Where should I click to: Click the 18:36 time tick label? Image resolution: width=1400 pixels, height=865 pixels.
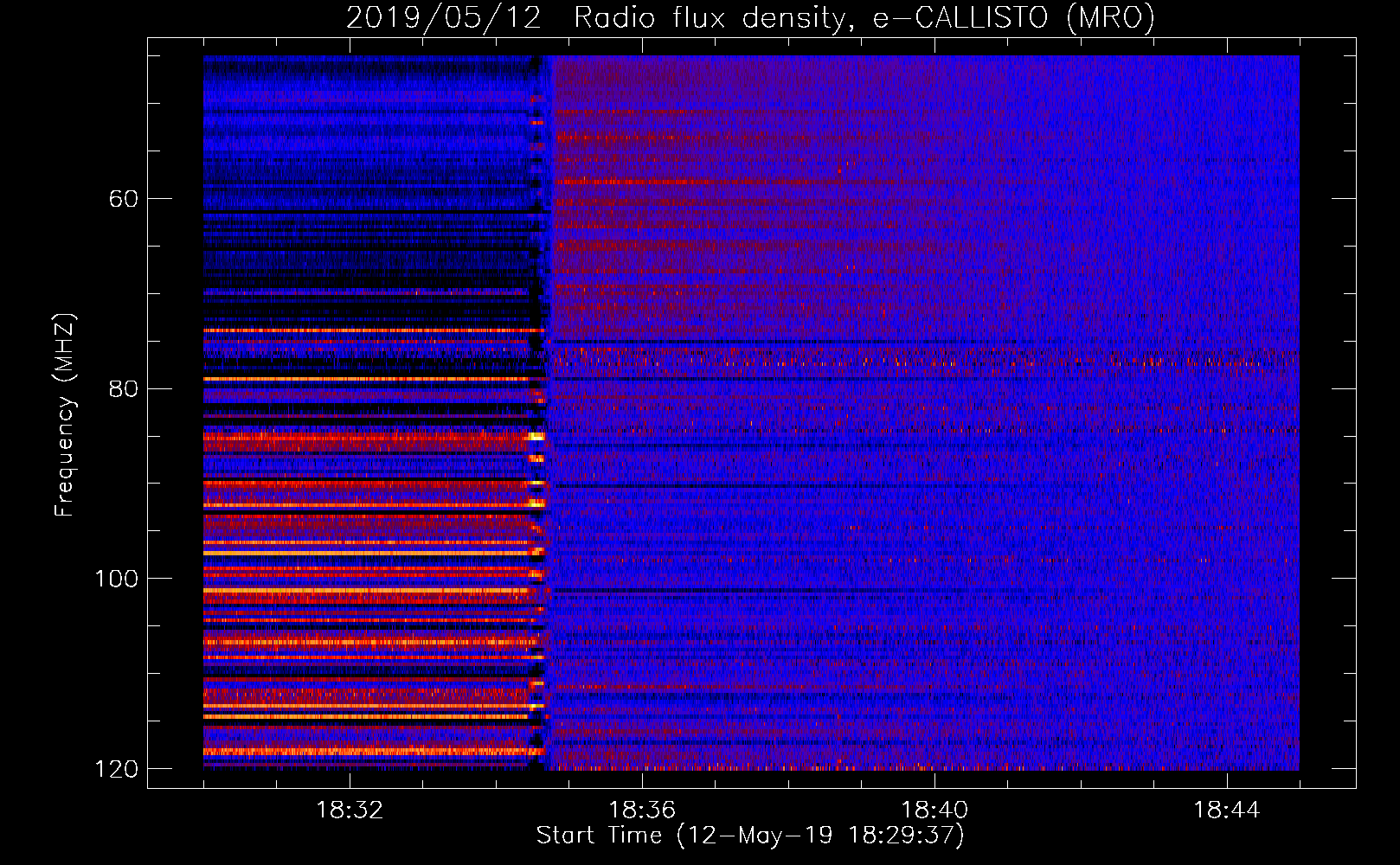point(642,811)
